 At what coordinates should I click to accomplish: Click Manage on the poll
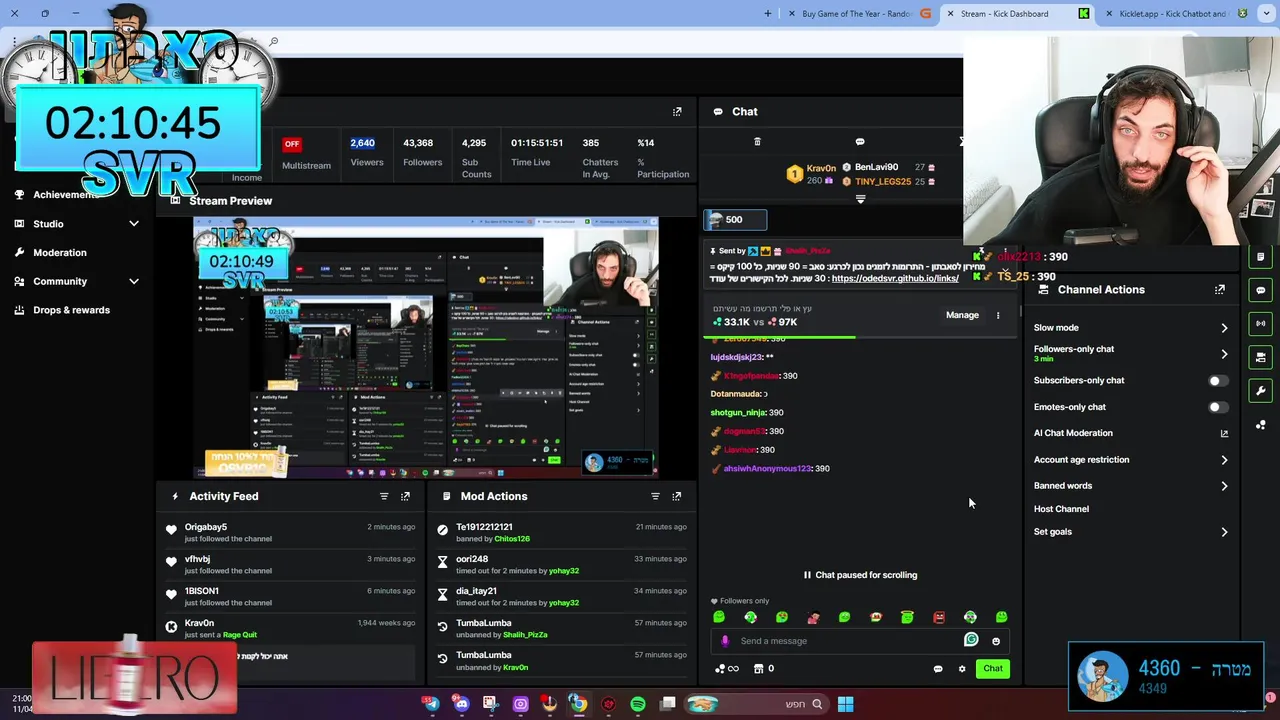click(x=962, y=315)
